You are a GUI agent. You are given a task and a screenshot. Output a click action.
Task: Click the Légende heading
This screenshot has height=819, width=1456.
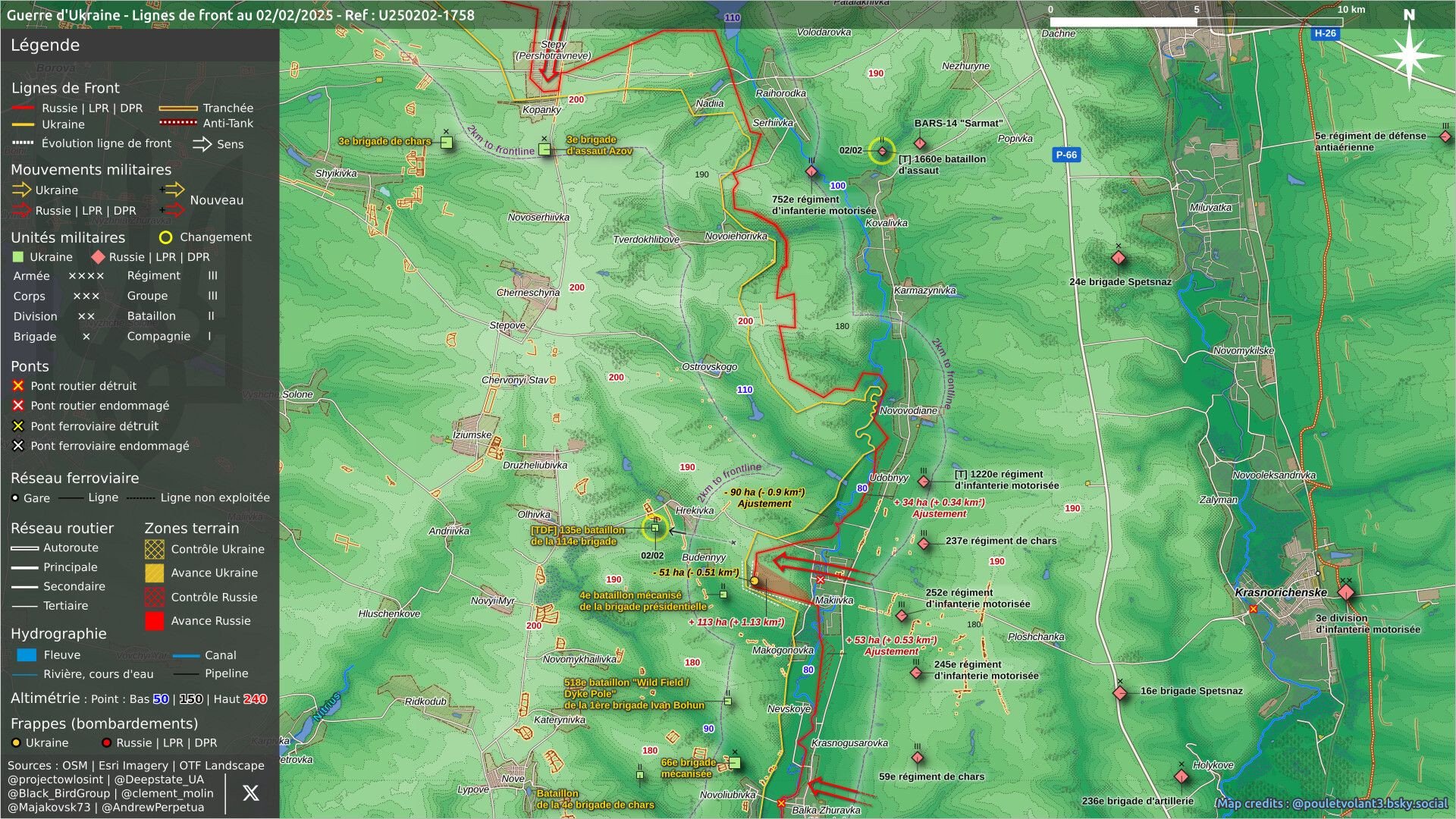45,45
